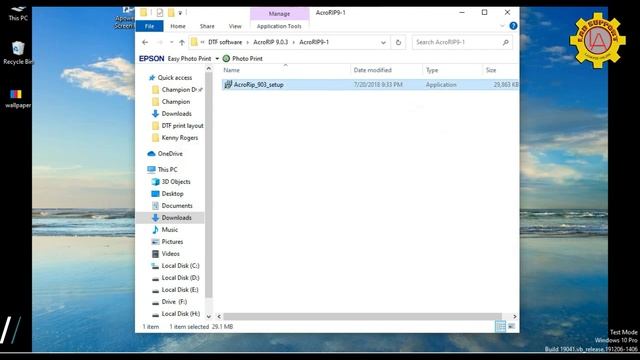Go up one folder level arrow
640x360 pixels.
point(182,42)
